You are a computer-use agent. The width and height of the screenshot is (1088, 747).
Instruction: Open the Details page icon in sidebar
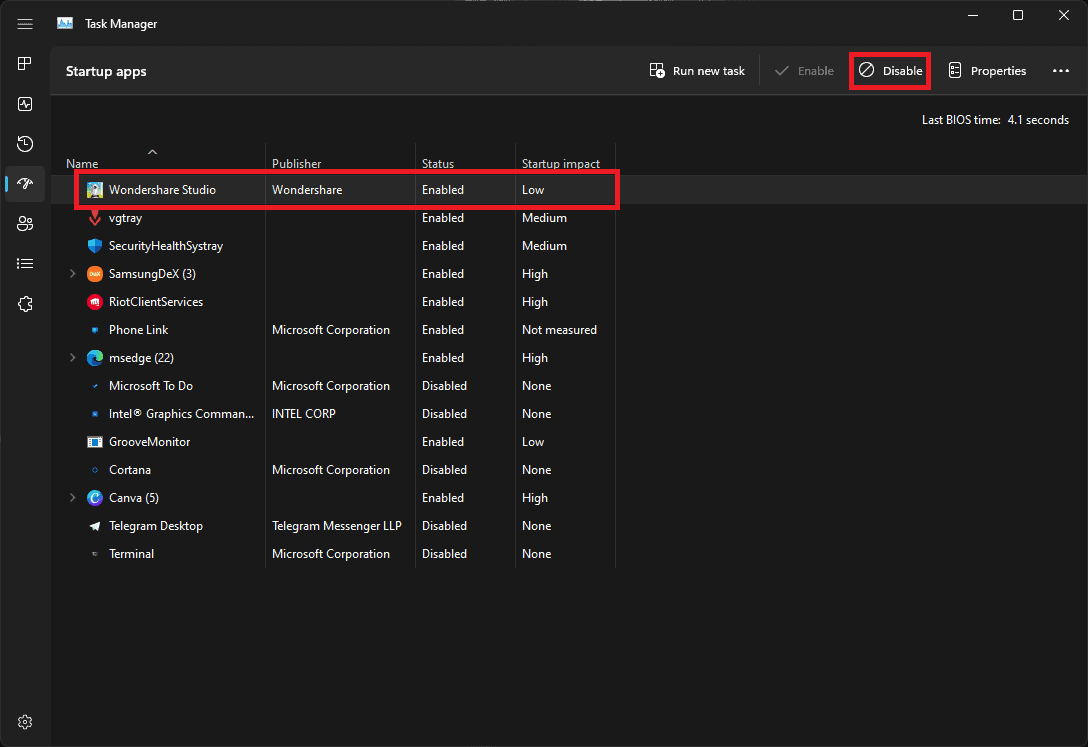coord(25,264)
